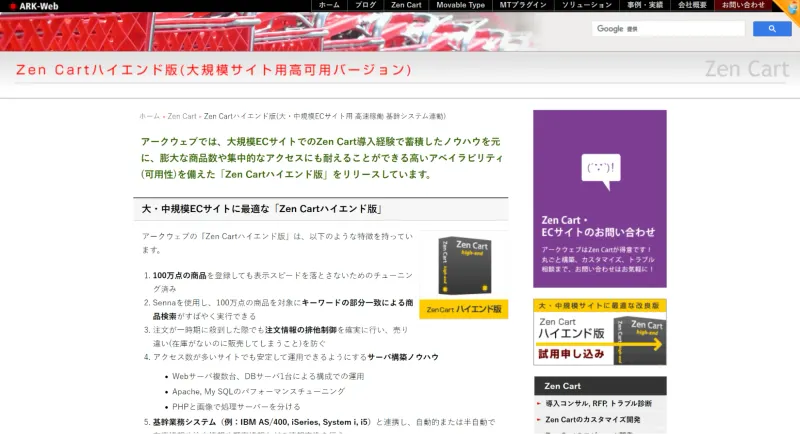Open the 導入コンサル, RFP, トラブル診断 sidebar link
This screenshot has width=800, height=434.
click(598, 403)
